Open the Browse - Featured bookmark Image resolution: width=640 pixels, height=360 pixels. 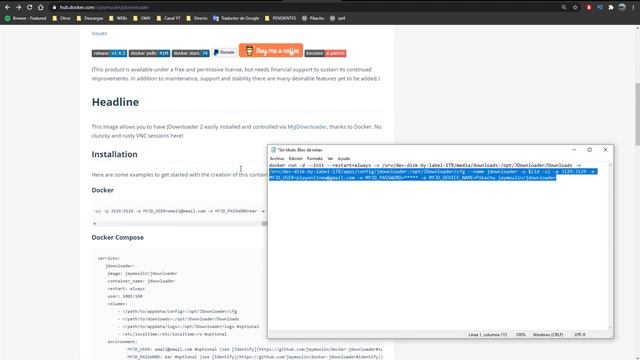(x=25, y=18)
